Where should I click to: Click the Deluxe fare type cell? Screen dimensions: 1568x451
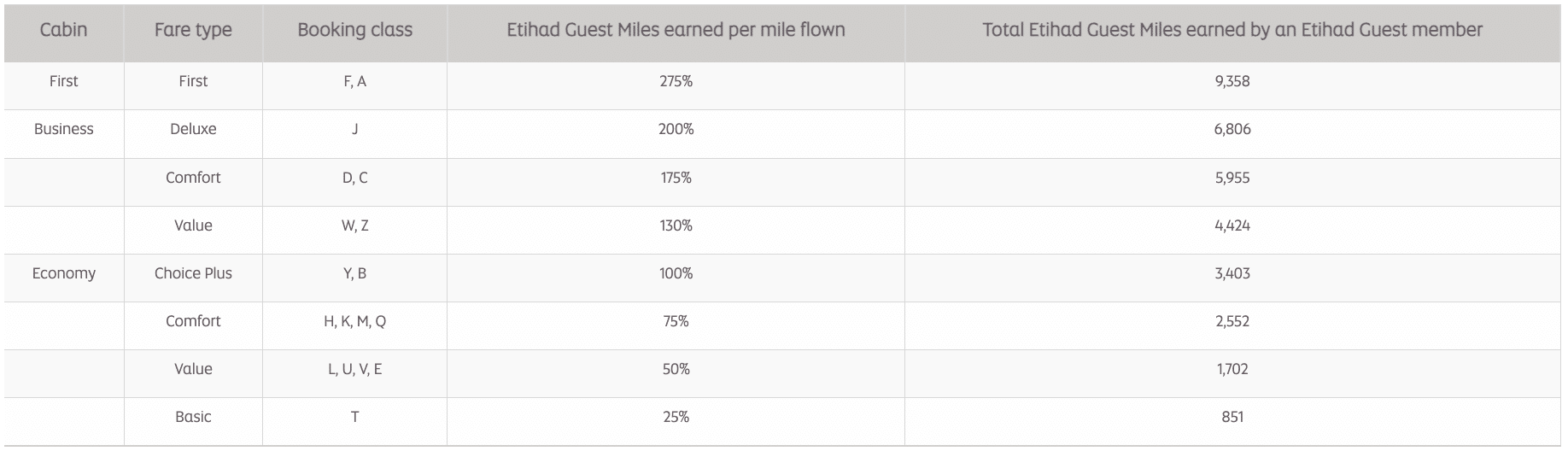point(193,129)
